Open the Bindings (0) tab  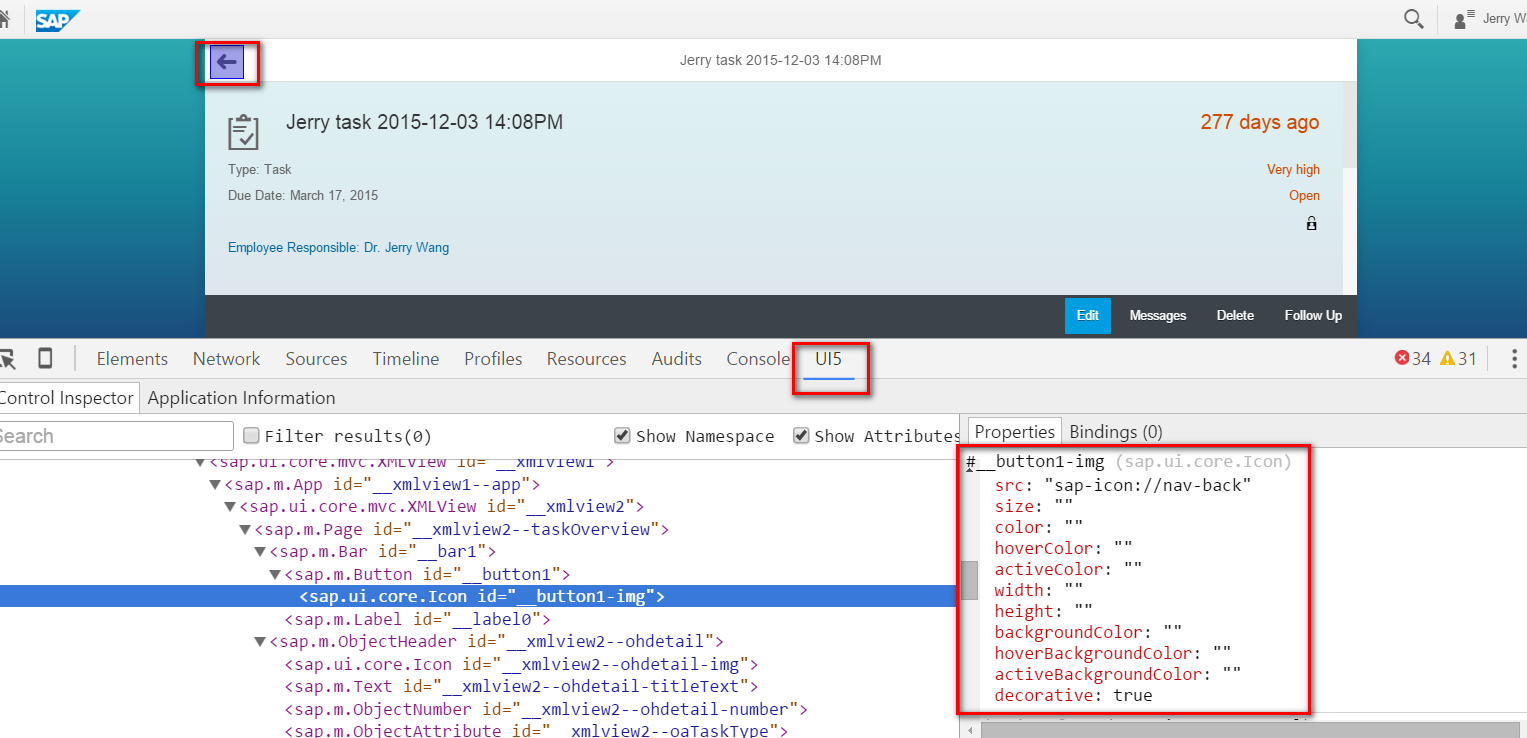pyautogui.click(x=1116, y=431)
